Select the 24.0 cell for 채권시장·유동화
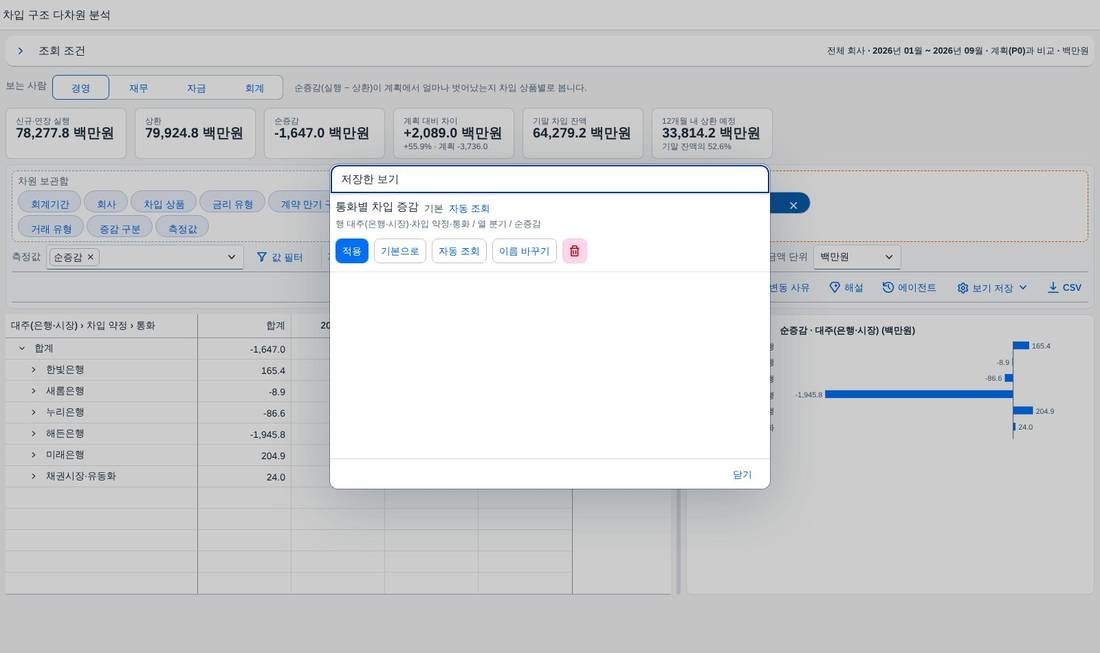Image resolution: width=1100 pixels, height=653 pixels. point(244,477)
